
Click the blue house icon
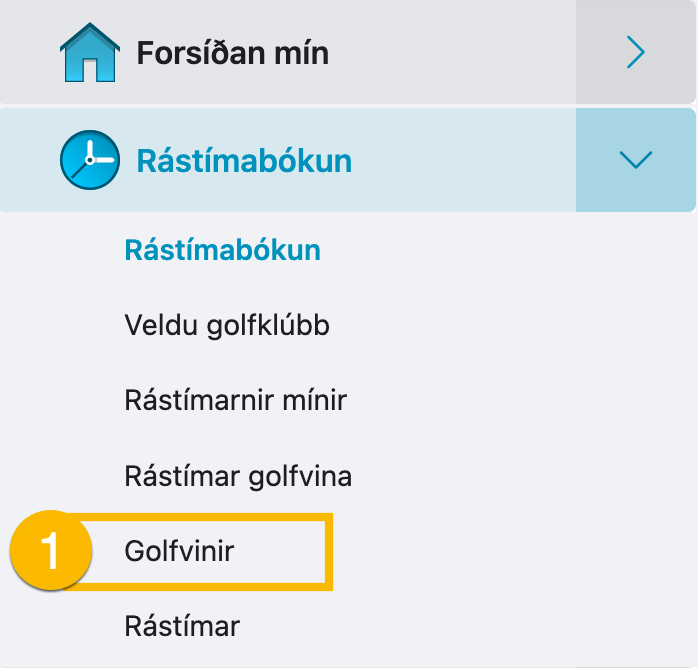pyautogui.click(x=88, y=53)
